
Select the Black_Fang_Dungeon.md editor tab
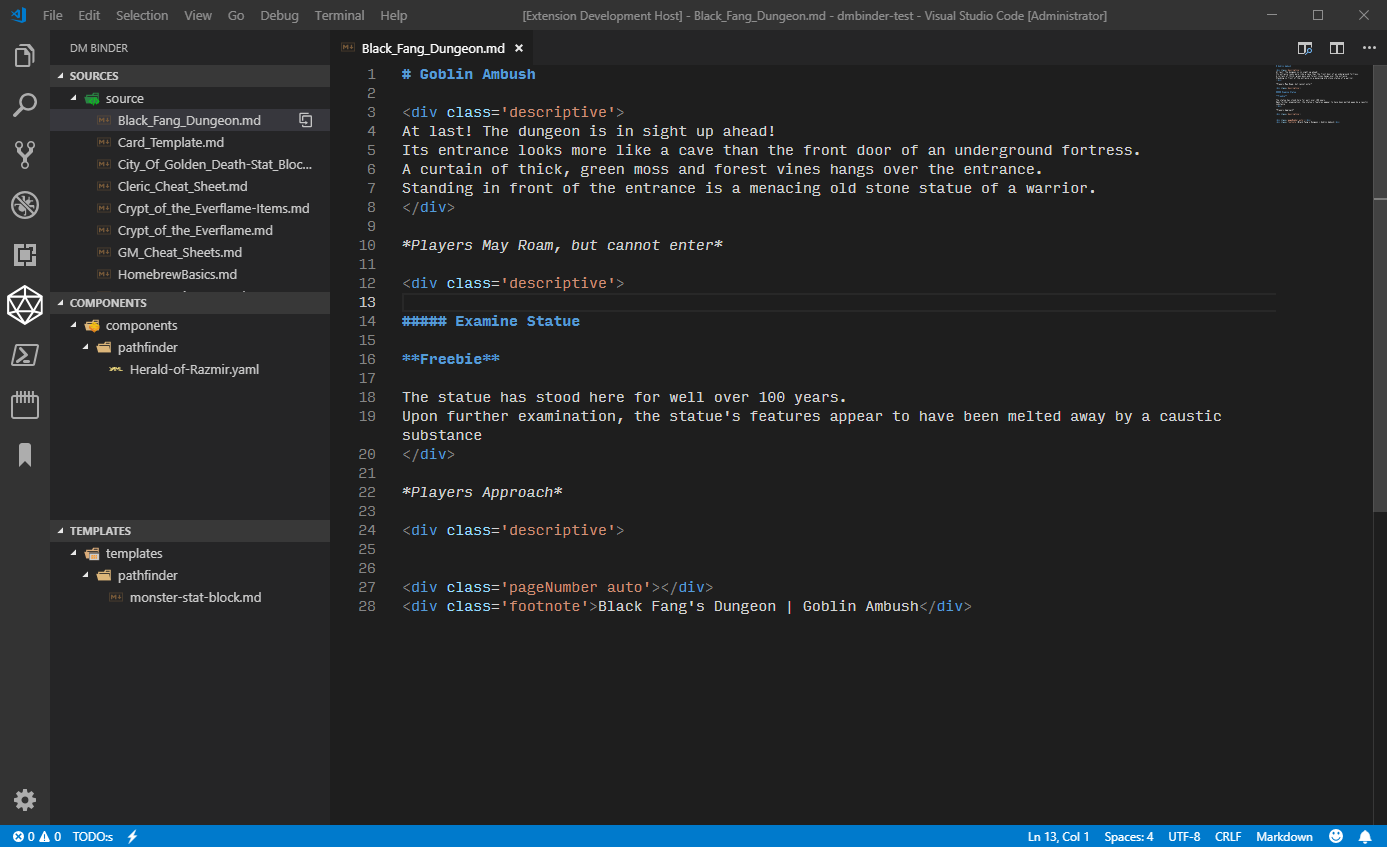pyautogui.click(x=432, y=48)
